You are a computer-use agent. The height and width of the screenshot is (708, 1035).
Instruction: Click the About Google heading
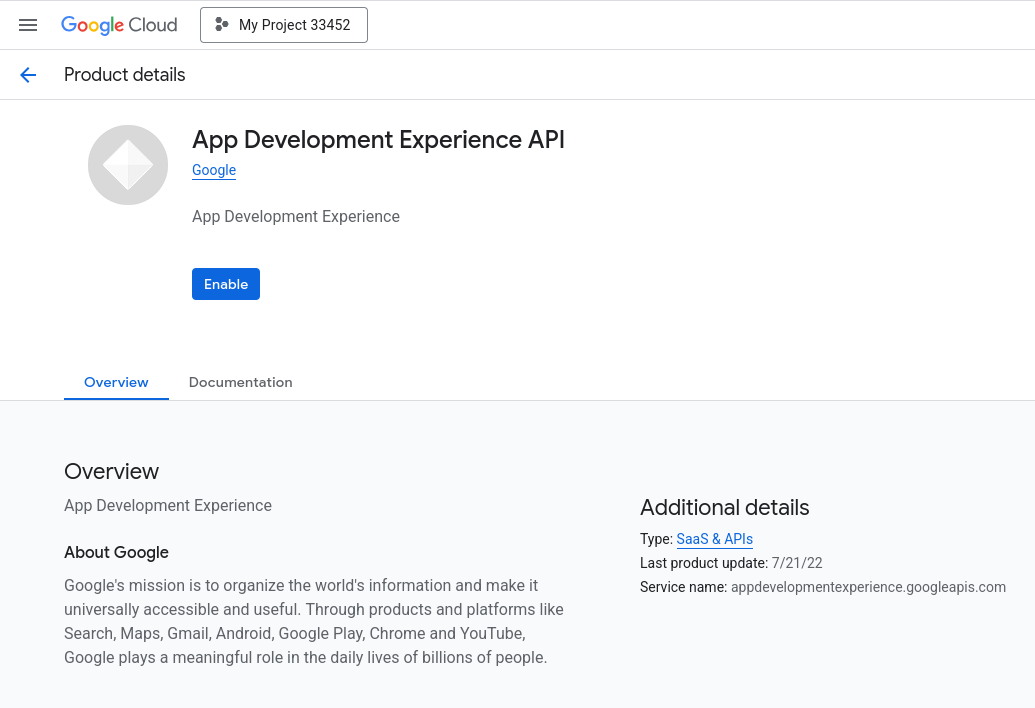pos(116,552)
